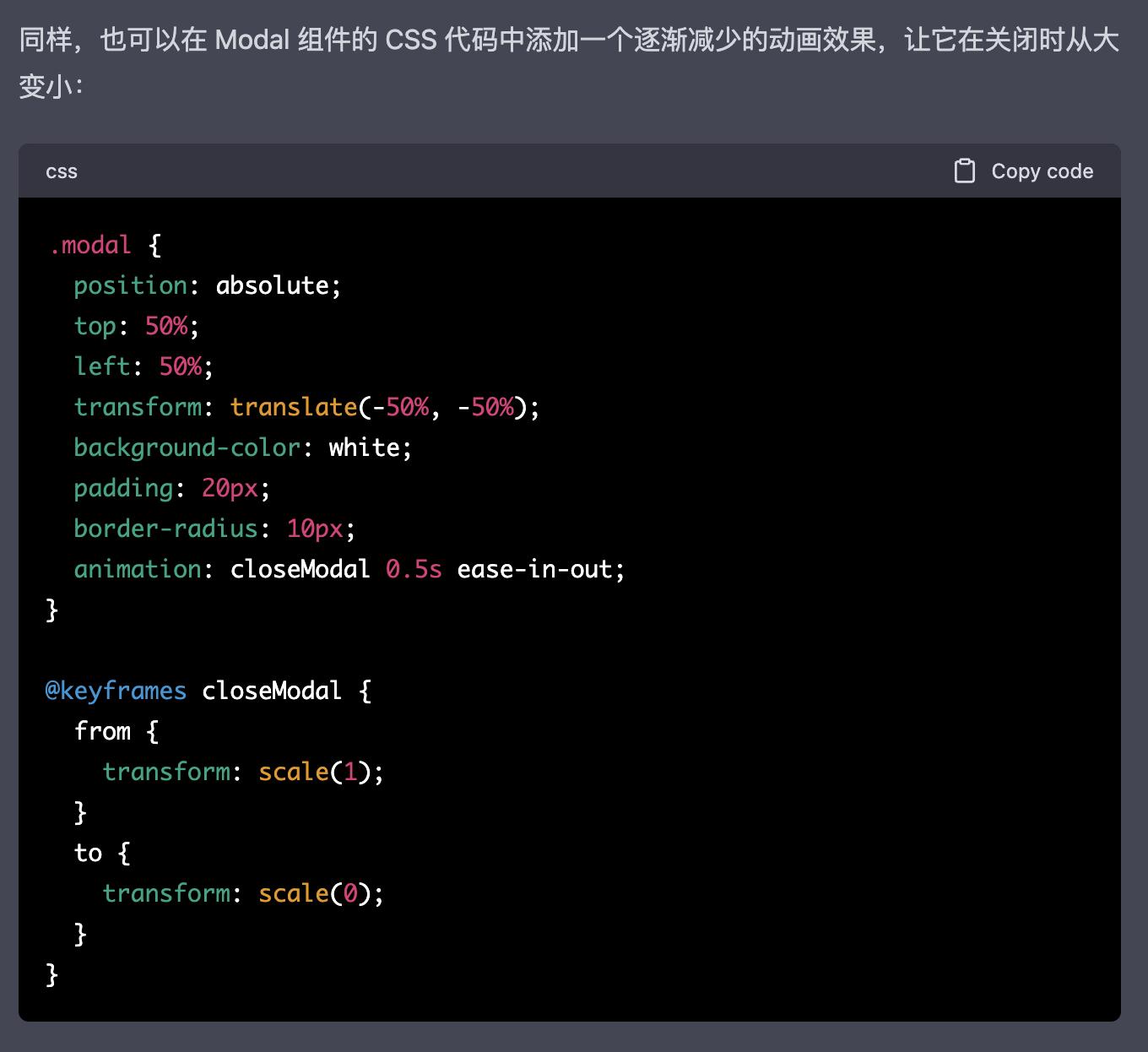Click the Copy code button
This screenshot has width=1148, height=1052.
coord(1042,171)
